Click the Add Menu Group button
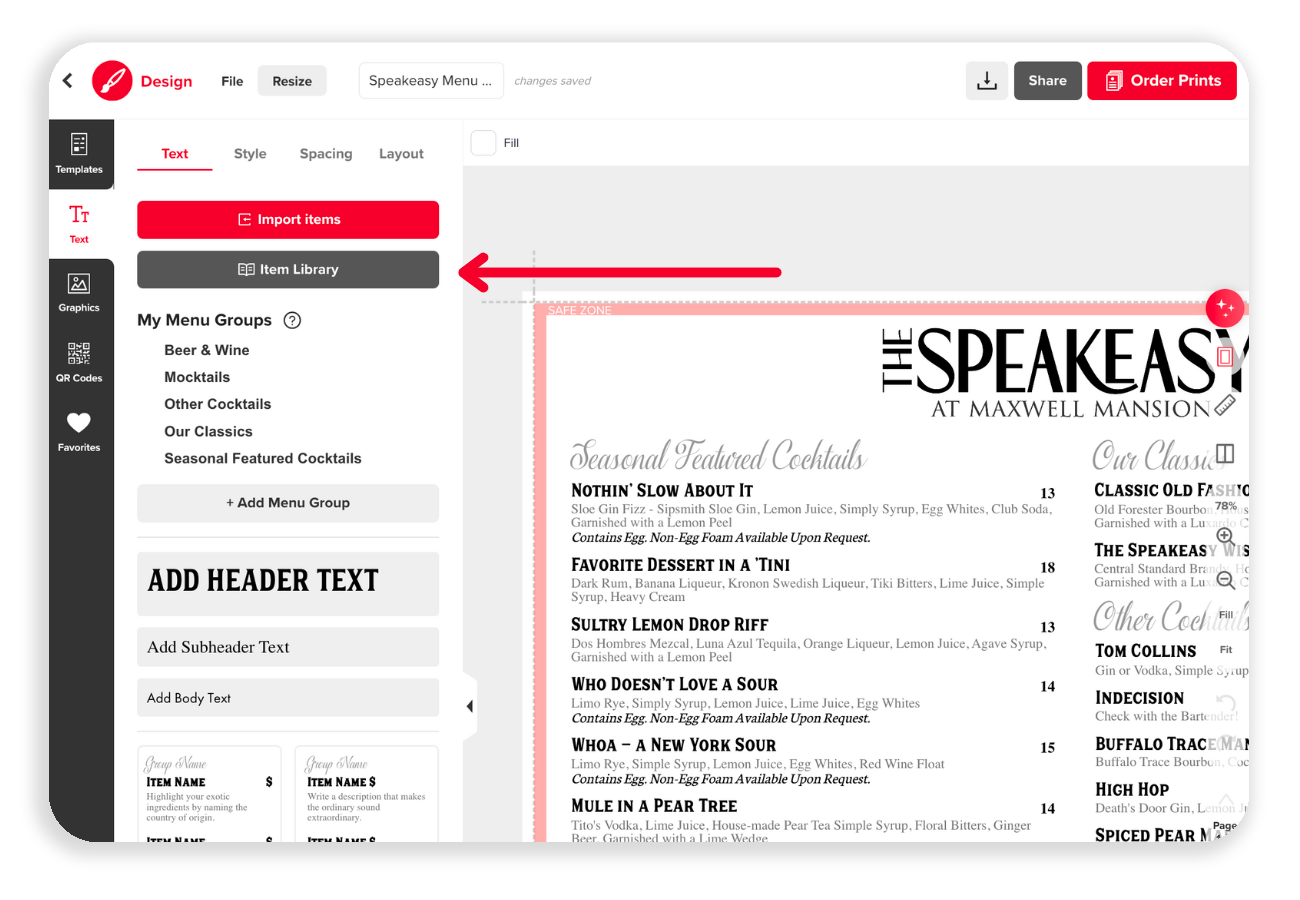This screenshot has width=1300, height=900. point(288,503)
